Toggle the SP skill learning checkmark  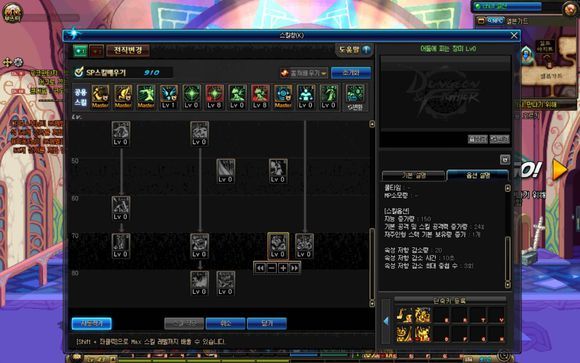pyautogui.click(x=78, y=72)
